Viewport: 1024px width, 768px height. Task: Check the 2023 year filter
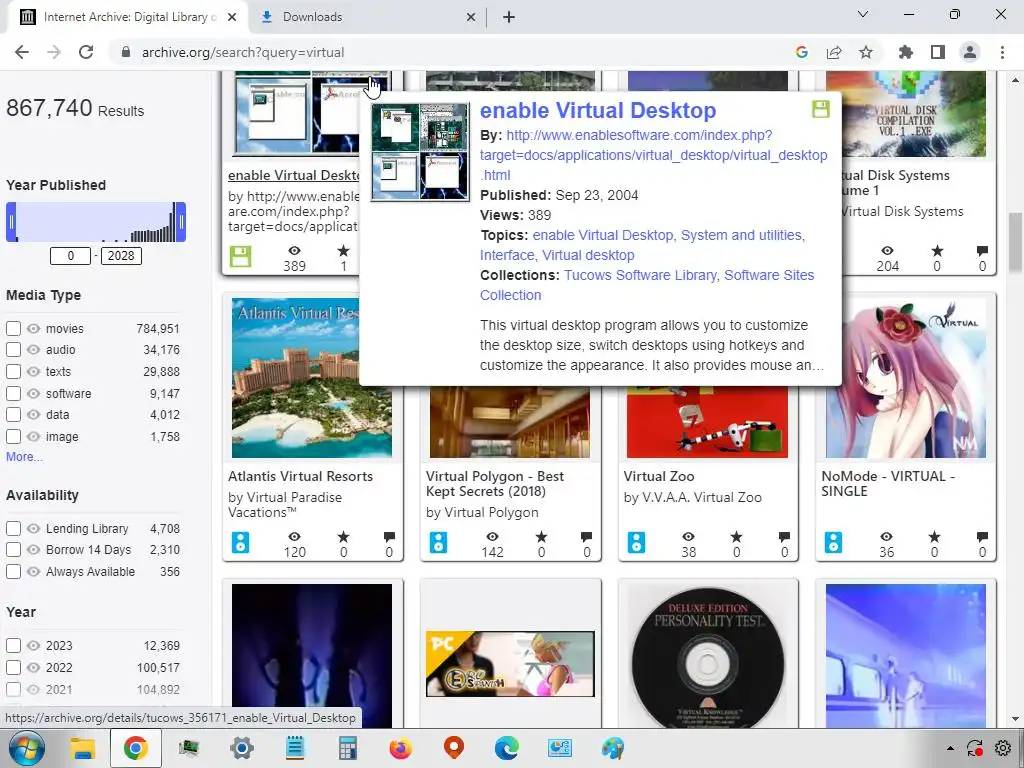[13, 645]
